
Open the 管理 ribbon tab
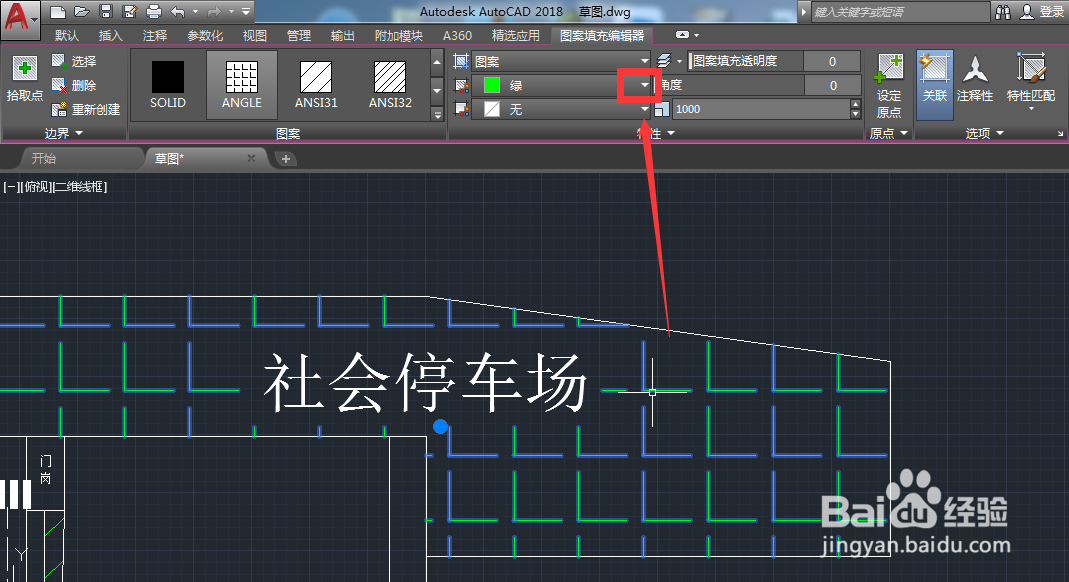coord(299,35)
